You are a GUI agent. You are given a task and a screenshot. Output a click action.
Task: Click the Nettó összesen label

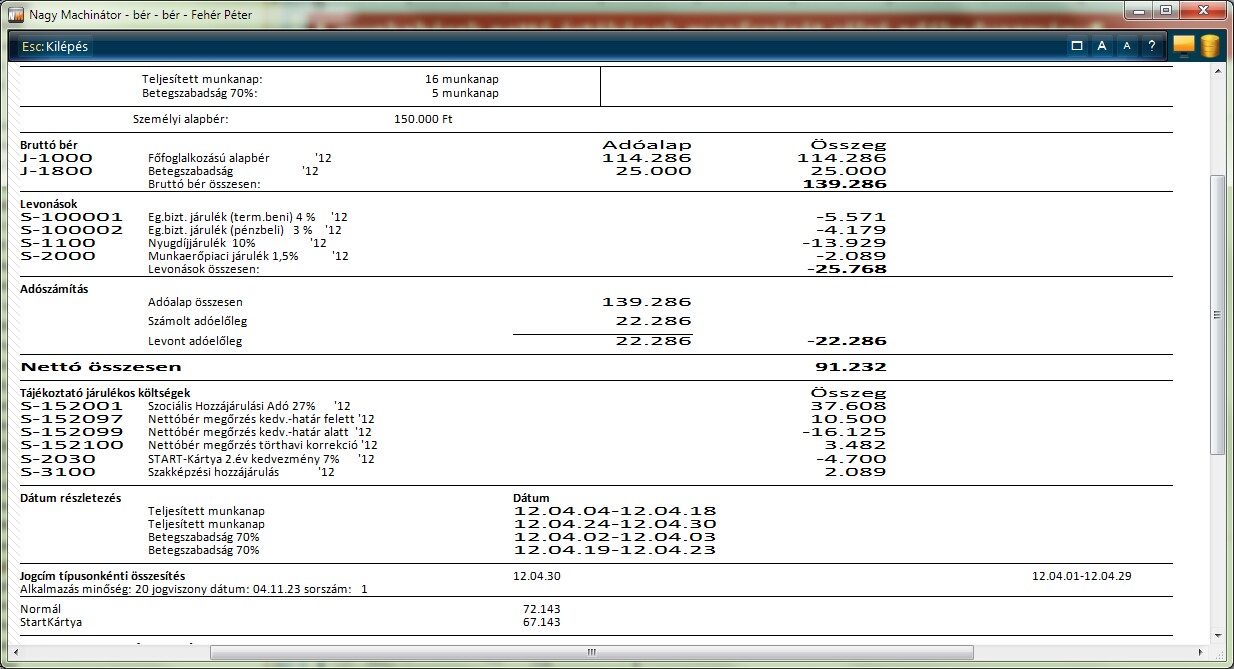tap(101, 367)
